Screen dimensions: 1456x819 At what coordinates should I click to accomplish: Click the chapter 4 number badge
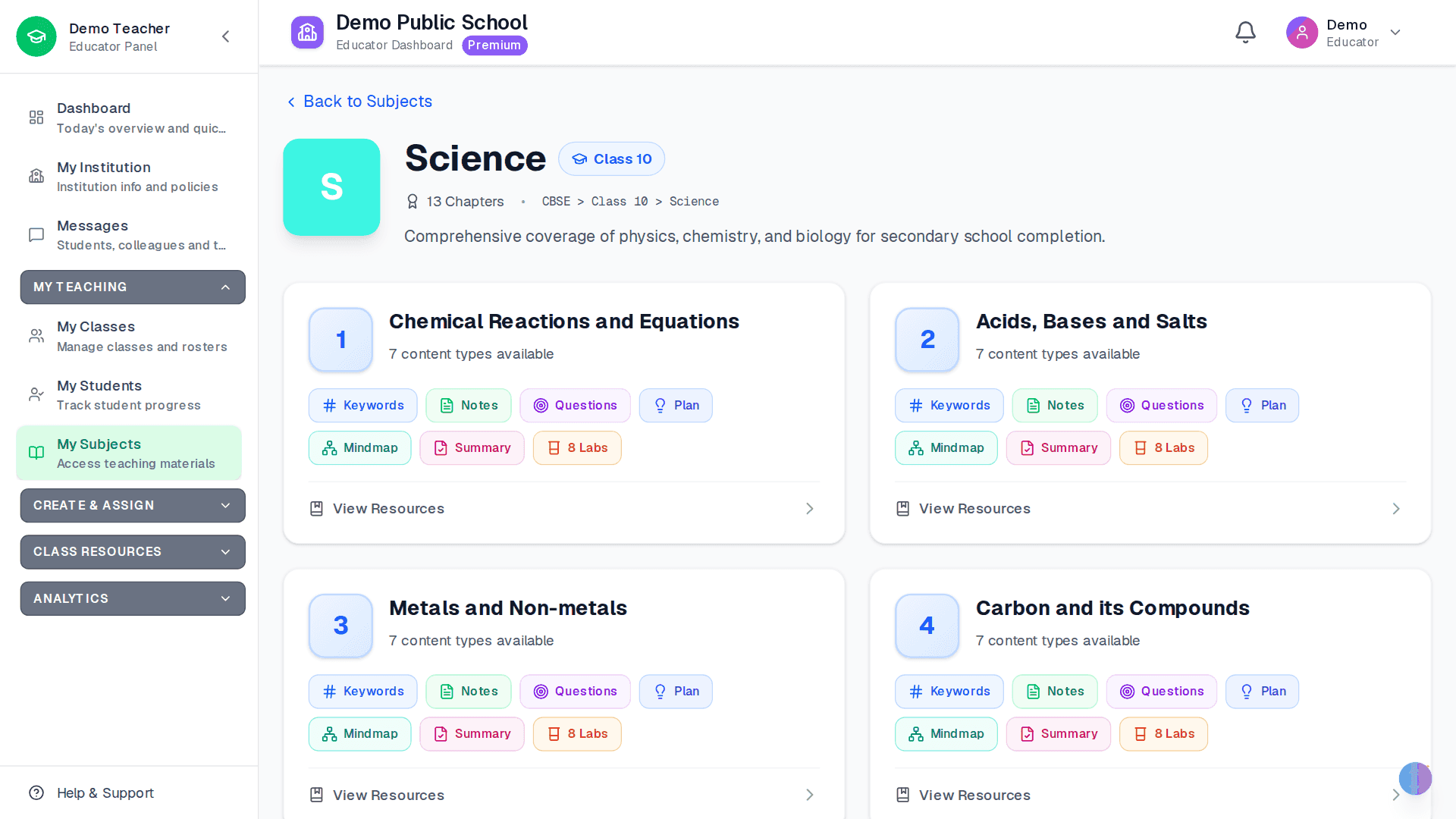pyautogui.click(x=927, y=626)
